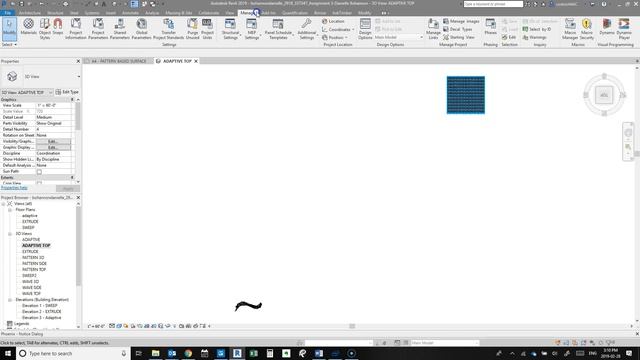
Task: Launch Dynamo
Action: tap(607, 27)
